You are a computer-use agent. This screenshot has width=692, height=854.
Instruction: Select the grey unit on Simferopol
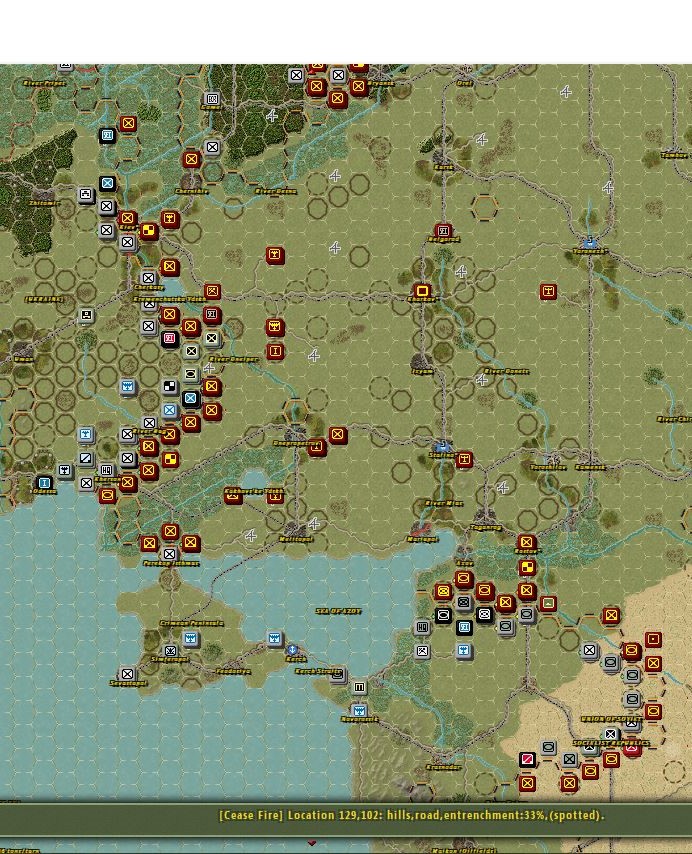170,650
